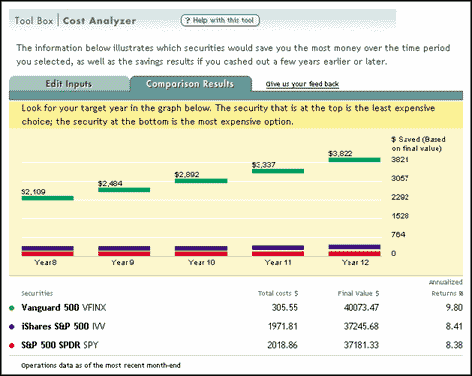This screenshot has width=472, height=376.
Task: Click the 3057 y-axis value
Action: tap(400, 178)
